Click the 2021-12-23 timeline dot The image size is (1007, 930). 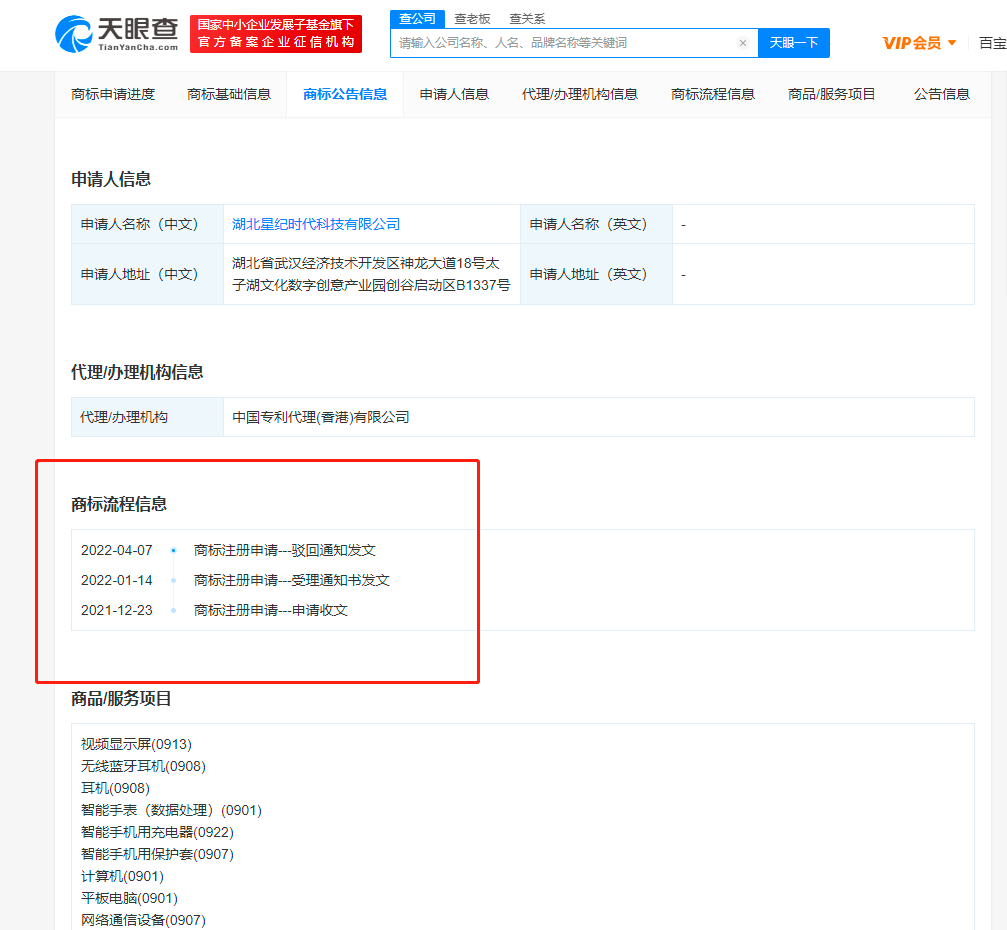pyautogui.click(x=173, y=610)
